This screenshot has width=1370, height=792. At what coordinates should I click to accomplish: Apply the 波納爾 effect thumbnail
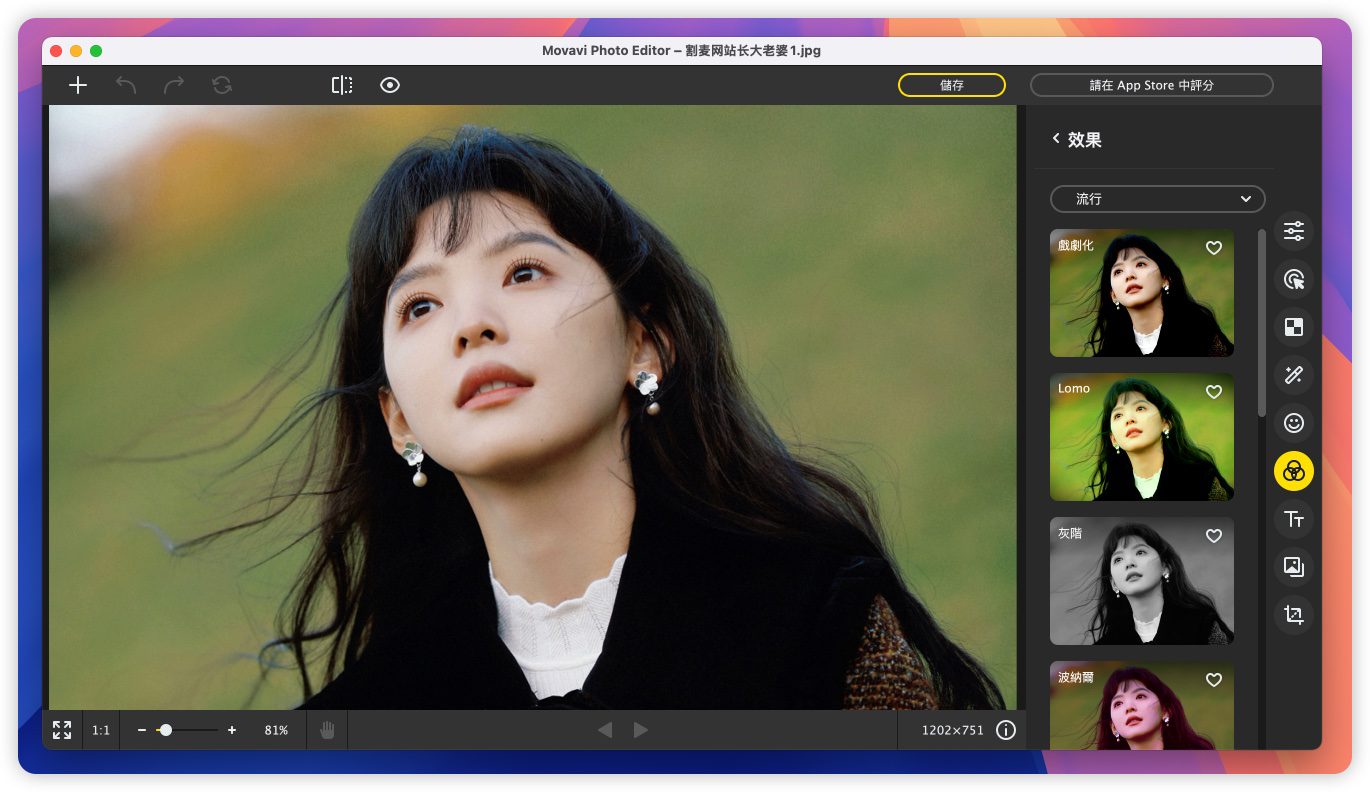click(x=1142, y=705)
